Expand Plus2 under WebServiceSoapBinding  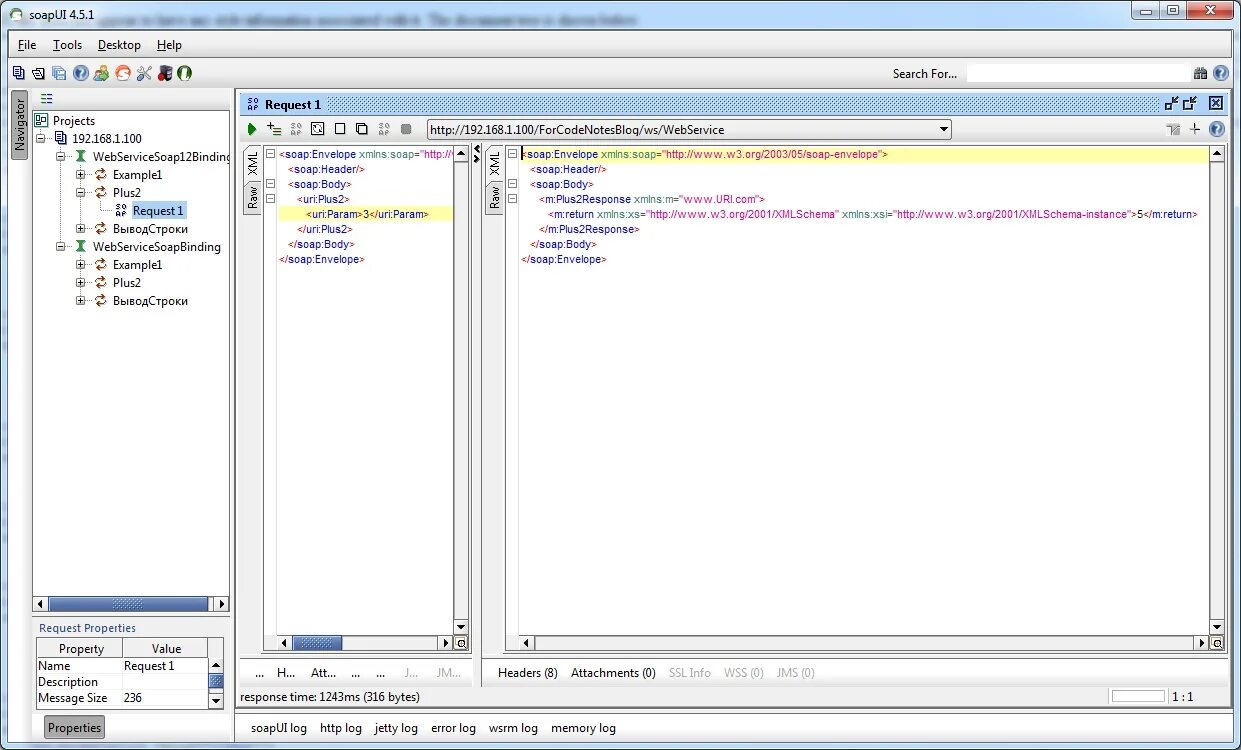pyautogui.click(x=81, y=282)
